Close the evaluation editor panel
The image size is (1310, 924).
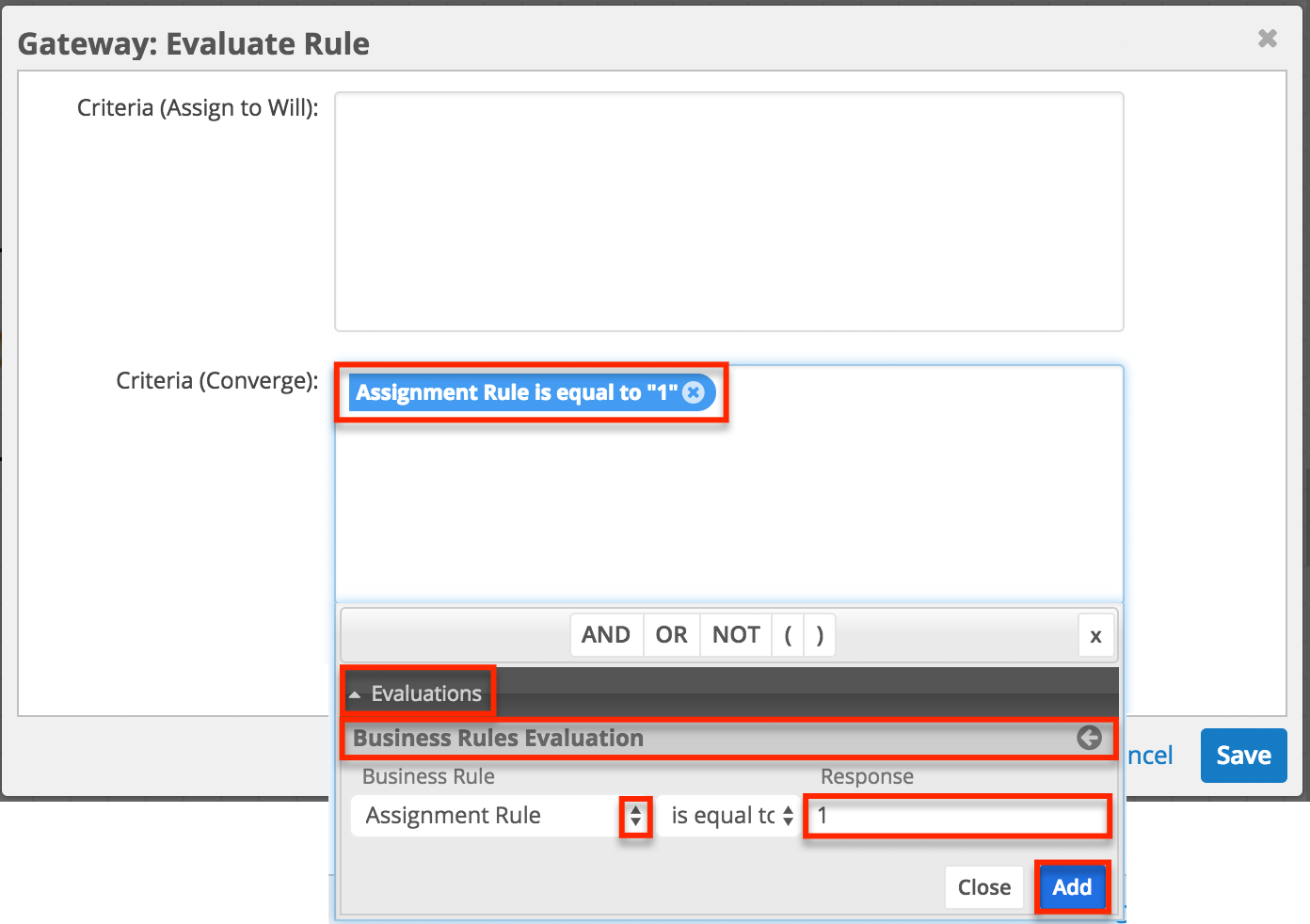pos(983,886)
